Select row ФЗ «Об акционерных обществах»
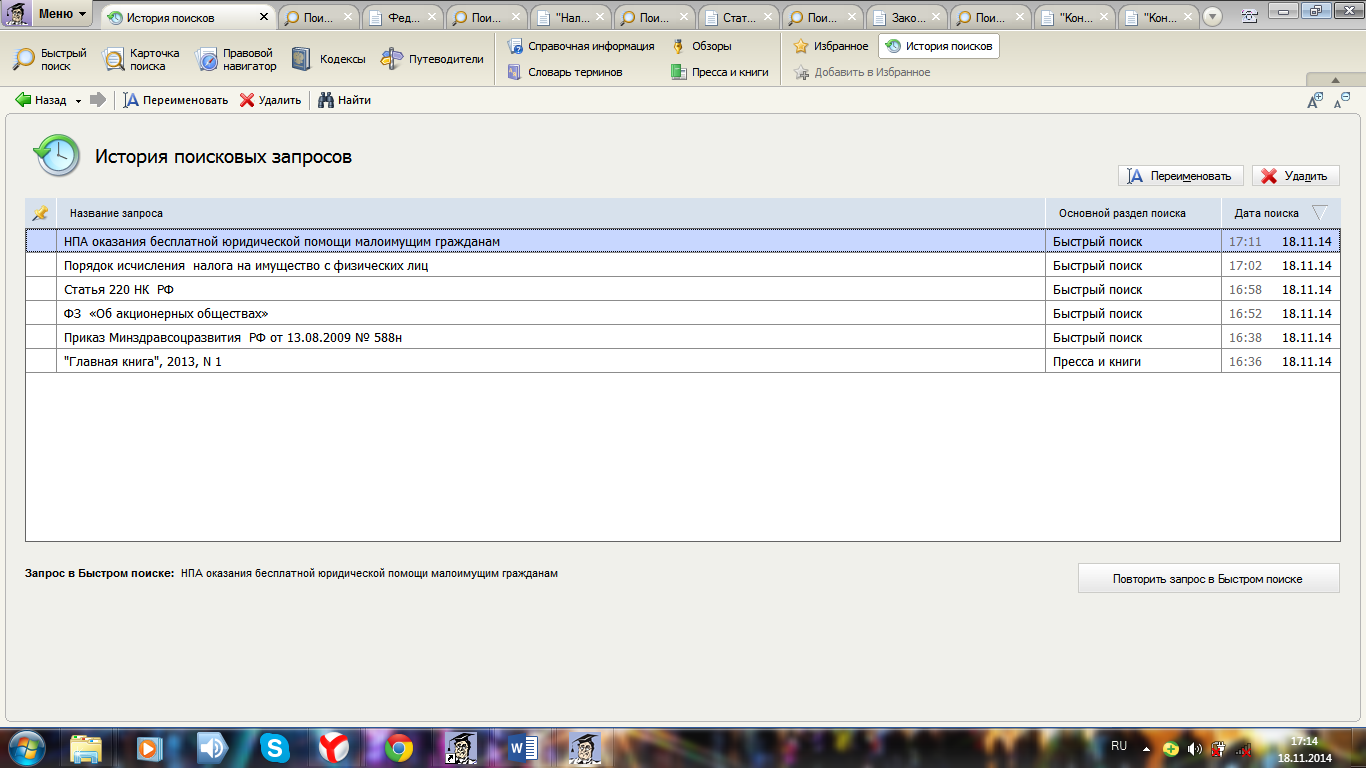Viewport: 1366px width, 768px height. coord(682,313)
